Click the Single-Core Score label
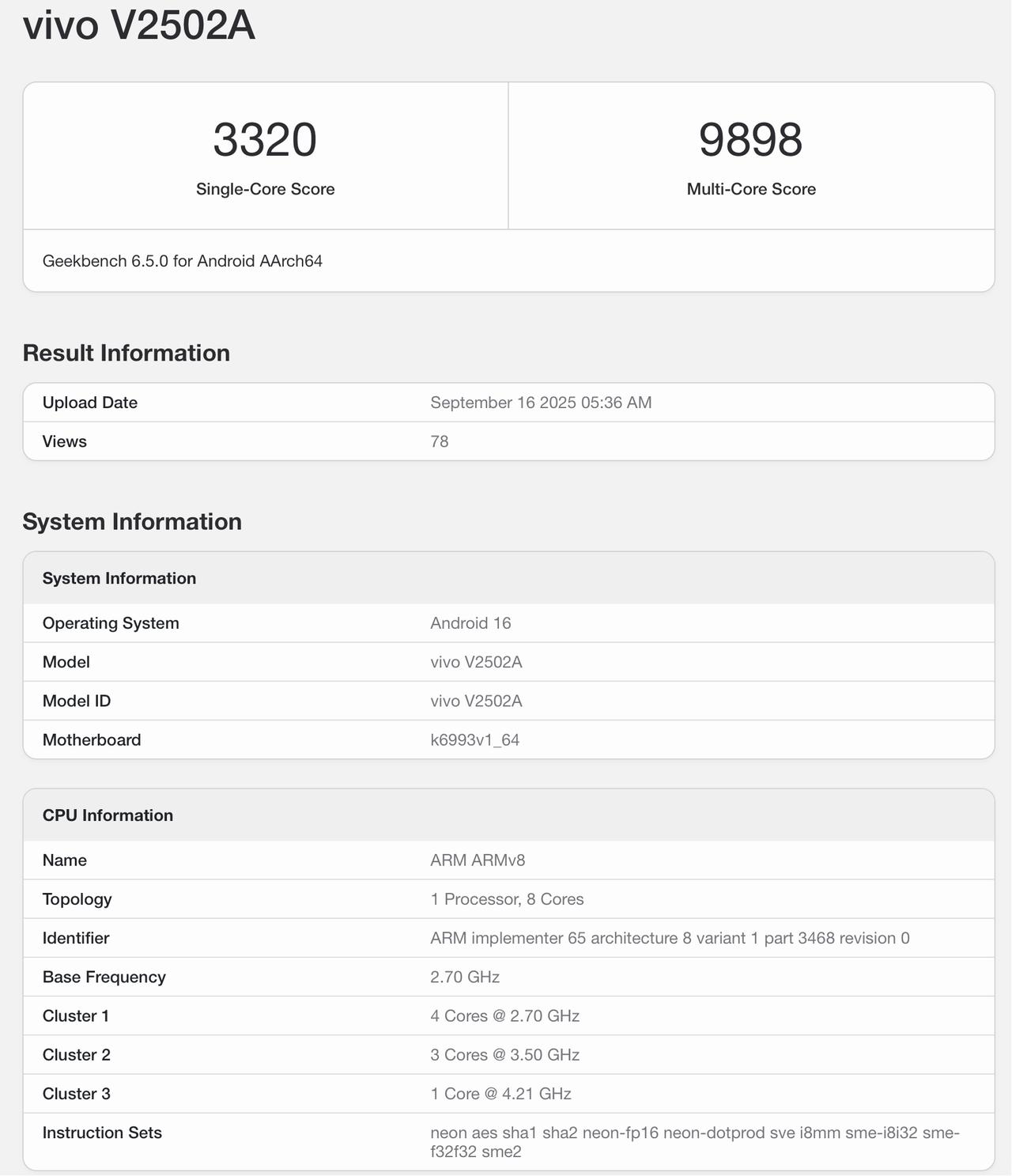The image size is (1012, 1176). click(x=266, y=189)
